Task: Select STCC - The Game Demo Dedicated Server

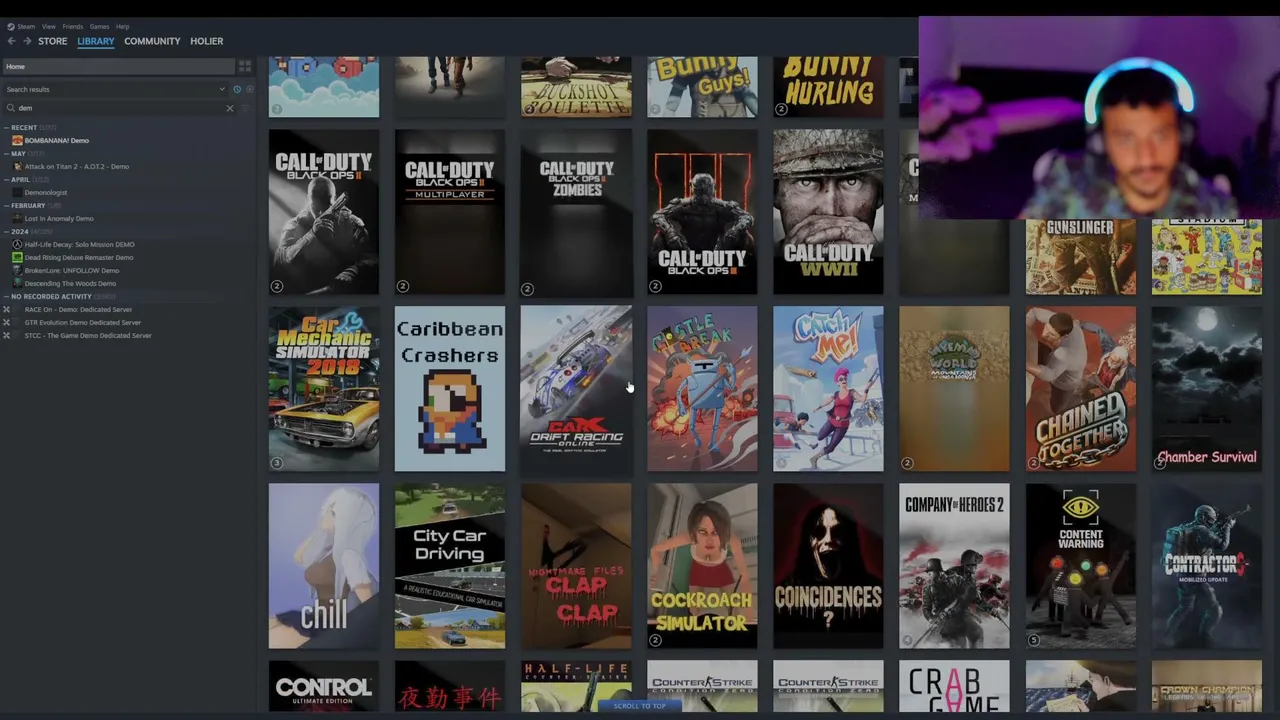Action: (x=88, y=336)
